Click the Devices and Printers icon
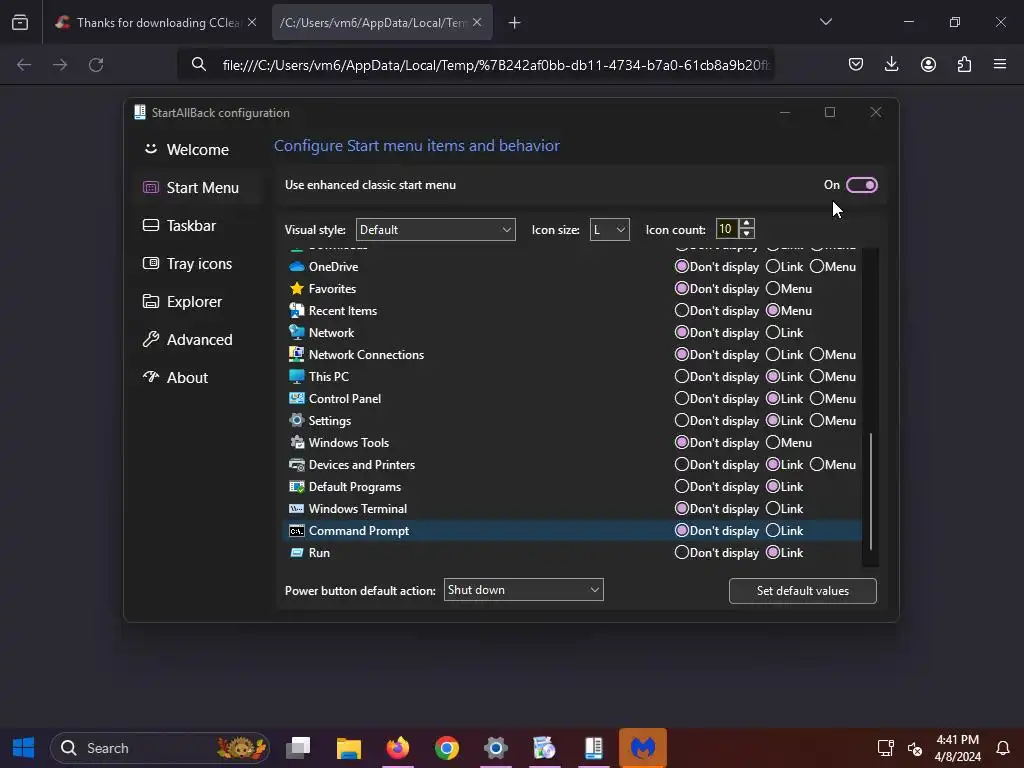Screen dimensions: 1024x768 coord(296,465)
